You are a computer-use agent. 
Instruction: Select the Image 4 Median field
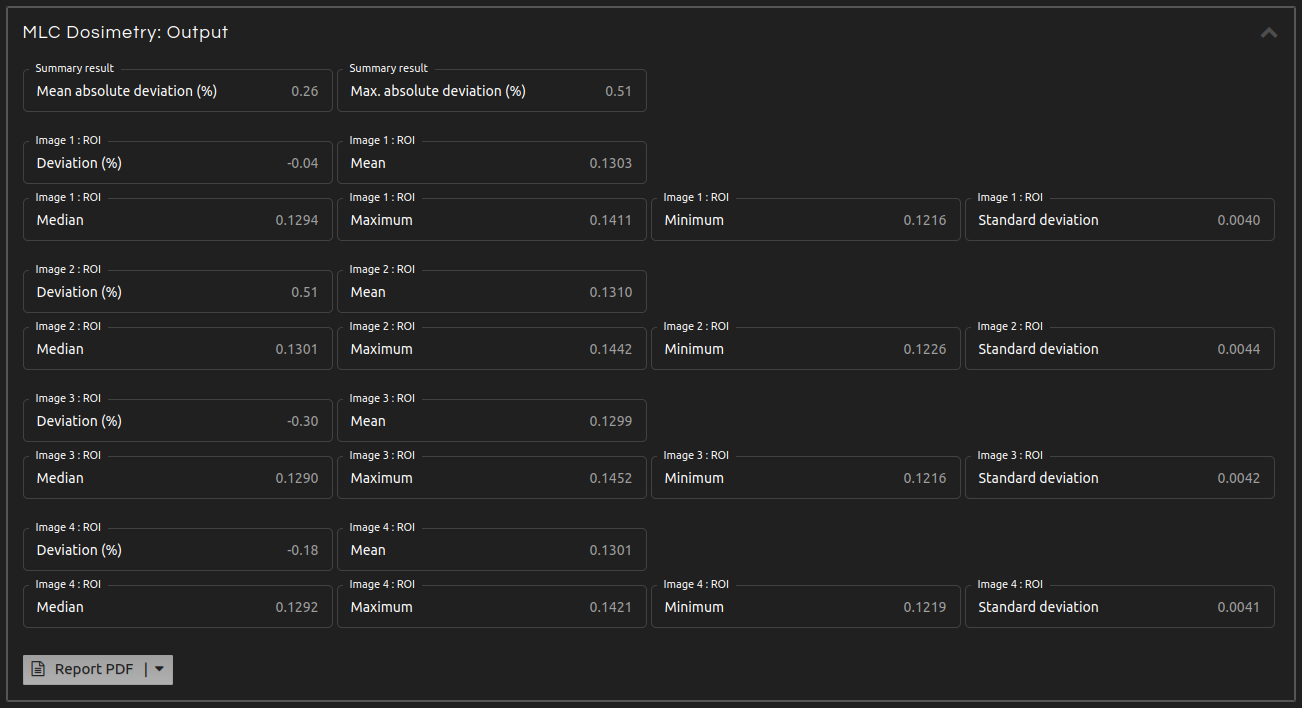pos(178,607)
